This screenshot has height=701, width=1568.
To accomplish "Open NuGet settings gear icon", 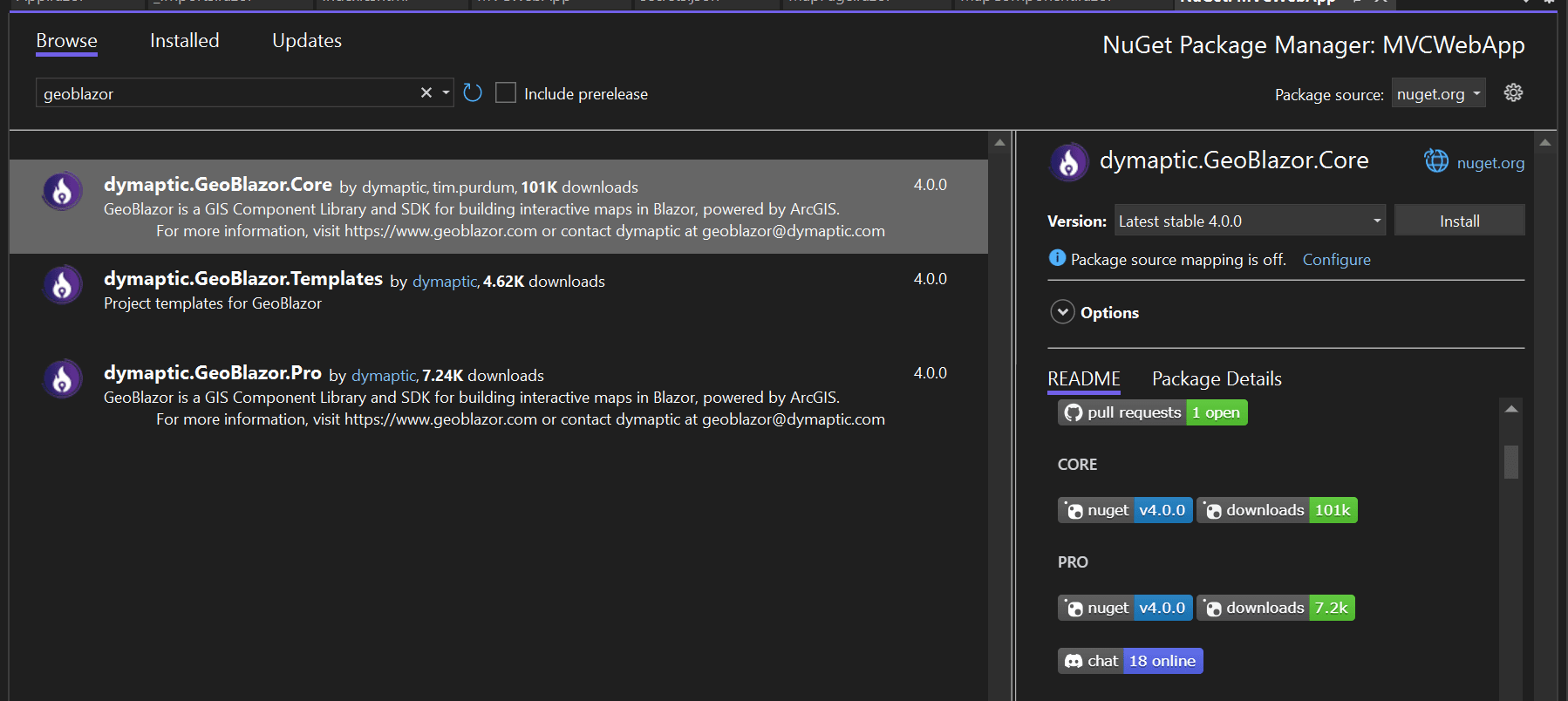I will (x=1513, y=92).
